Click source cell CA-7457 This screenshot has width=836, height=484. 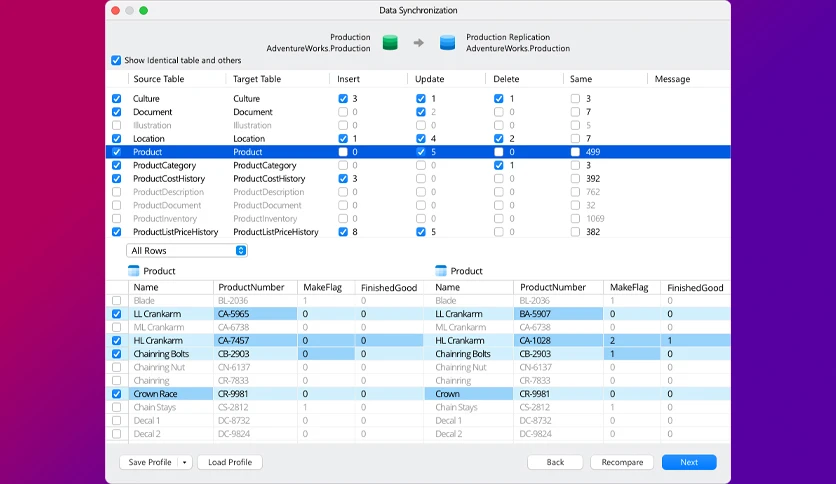255,341
